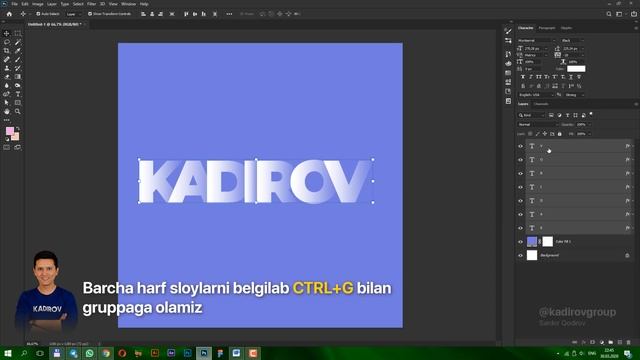
Task: Hide the R text layer
Action: 520,173
